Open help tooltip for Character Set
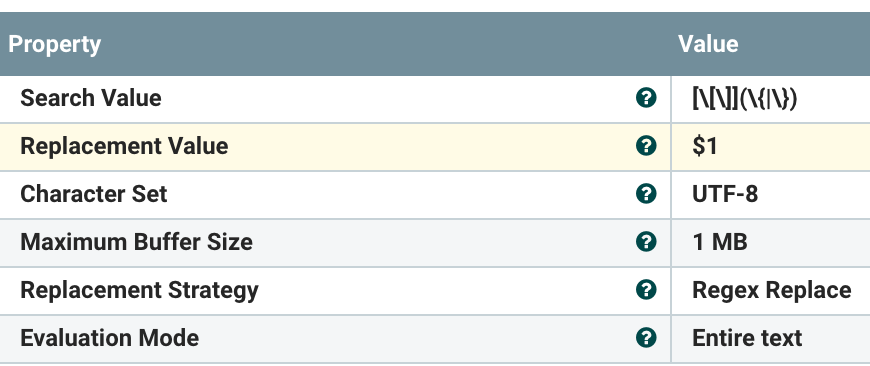Screen dimensions: 870x366 (x=646, y=194)
